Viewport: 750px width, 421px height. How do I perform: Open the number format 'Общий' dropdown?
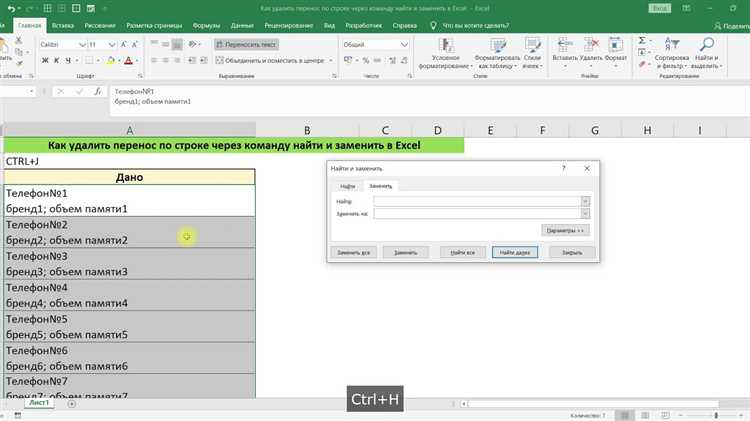tap(404, 44)
